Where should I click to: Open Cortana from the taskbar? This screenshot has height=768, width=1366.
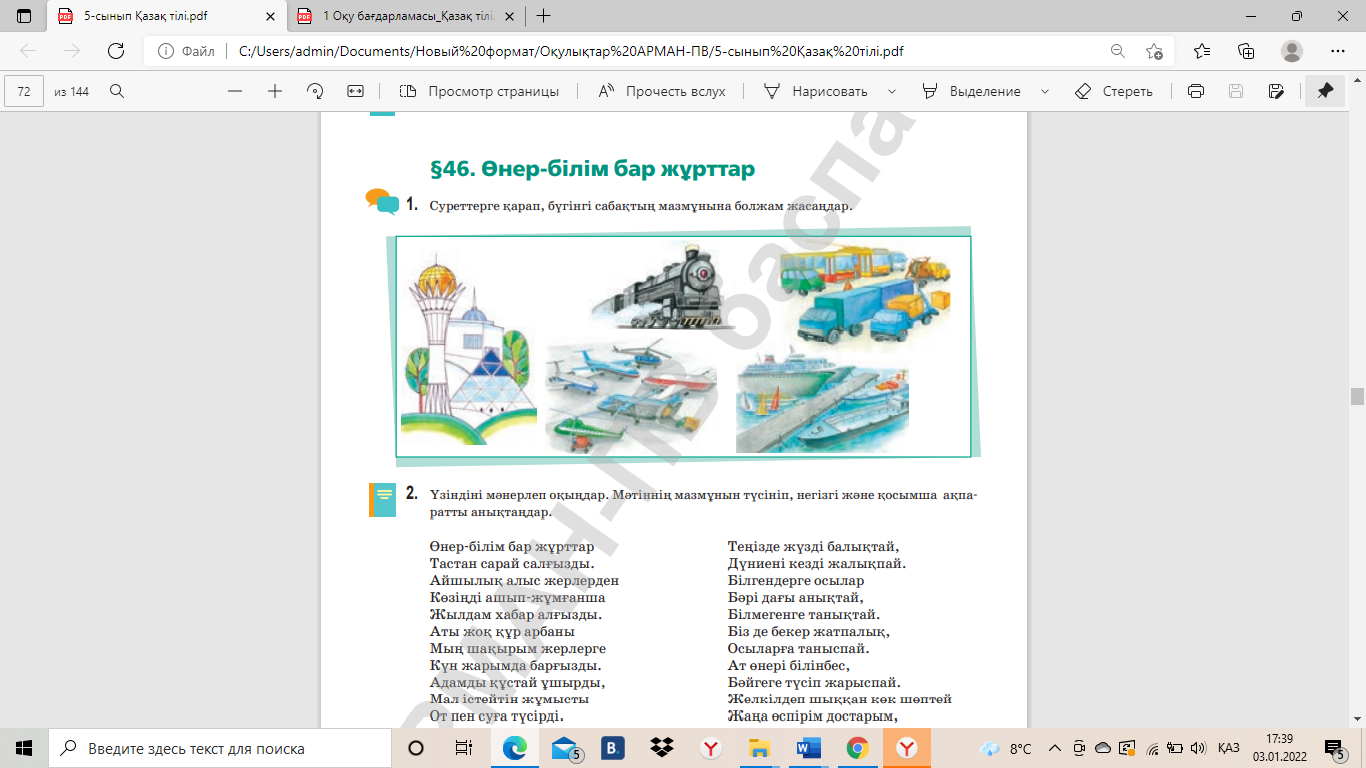tap(416, 748)
